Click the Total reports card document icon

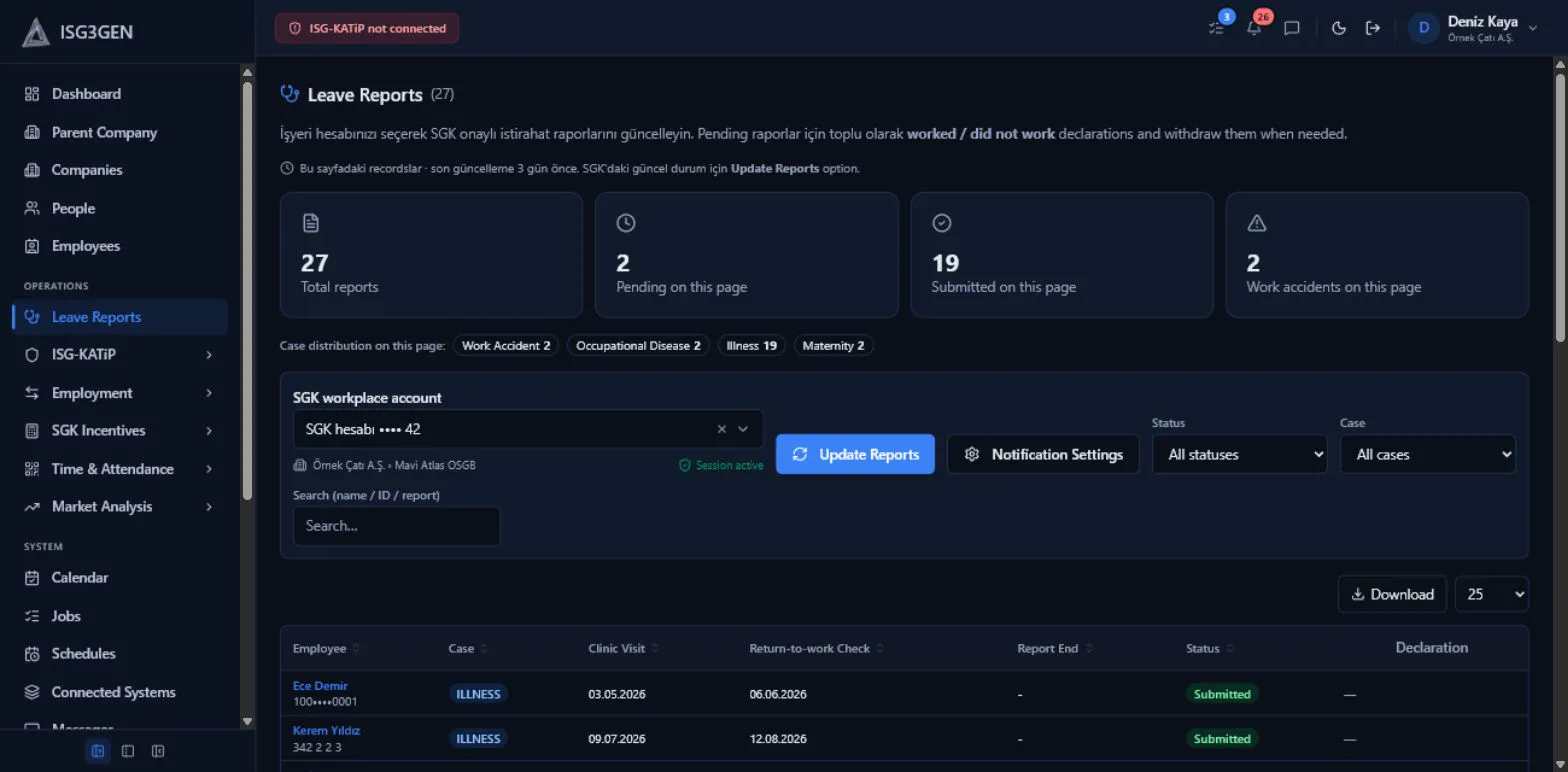[310, 223]
